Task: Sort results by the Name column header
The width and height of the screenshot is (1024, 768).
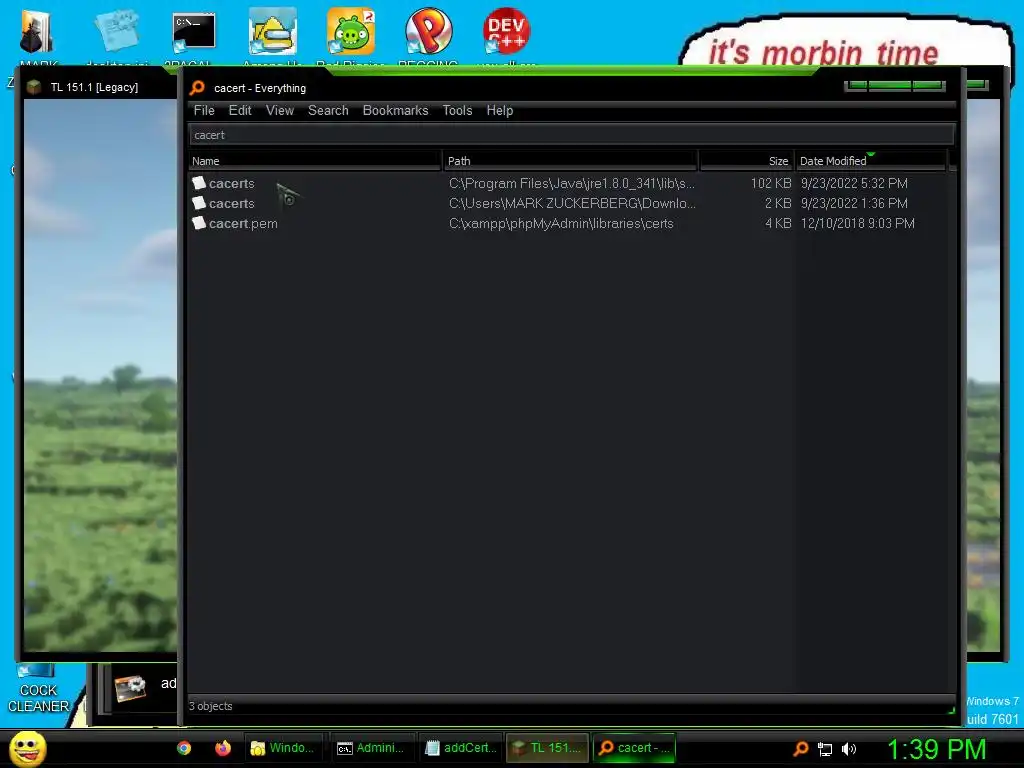Action: point(315,161)
